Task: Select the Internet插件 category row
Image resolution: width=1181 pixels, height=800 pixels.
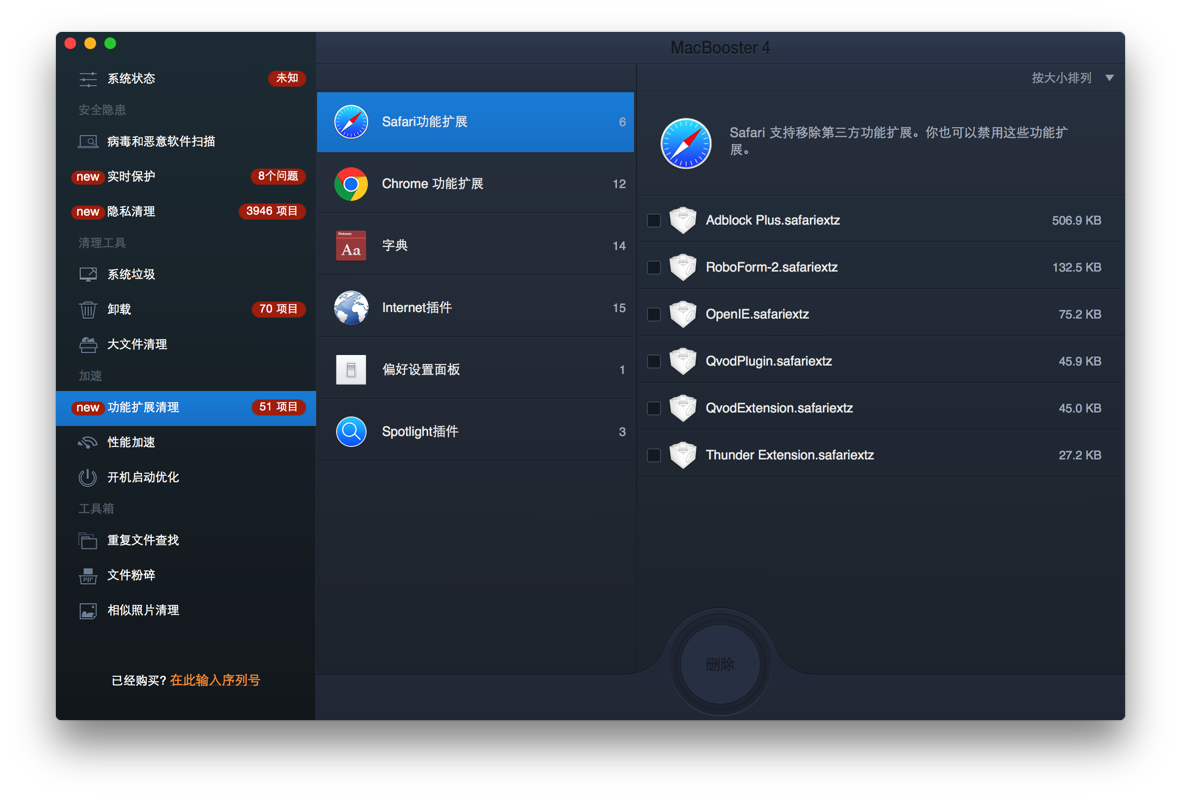Action: (475, 307)
